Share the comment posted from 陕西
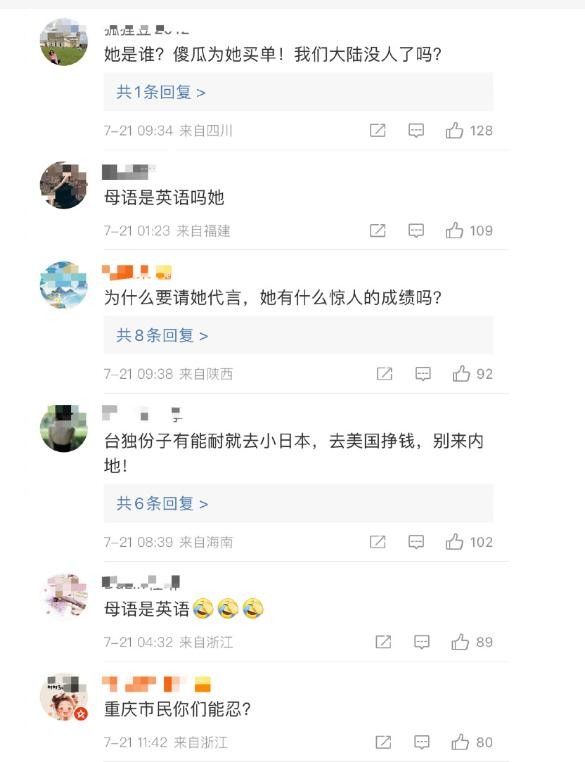Image resolution: width=585 pixels, height=762 pixels. (384, 374)
